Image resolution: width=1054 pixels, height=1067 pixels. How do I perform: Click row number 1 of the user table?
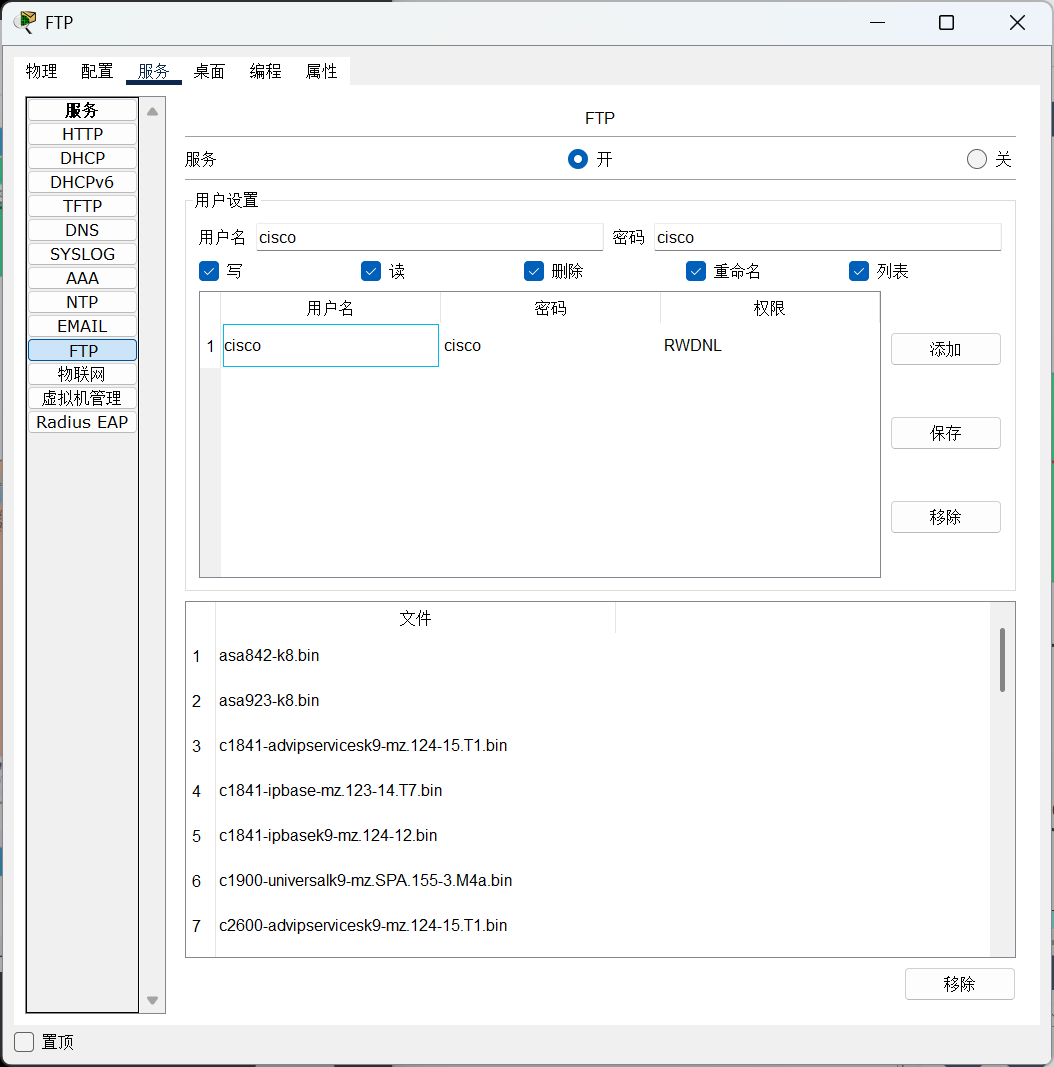click(x=210, y=346)
